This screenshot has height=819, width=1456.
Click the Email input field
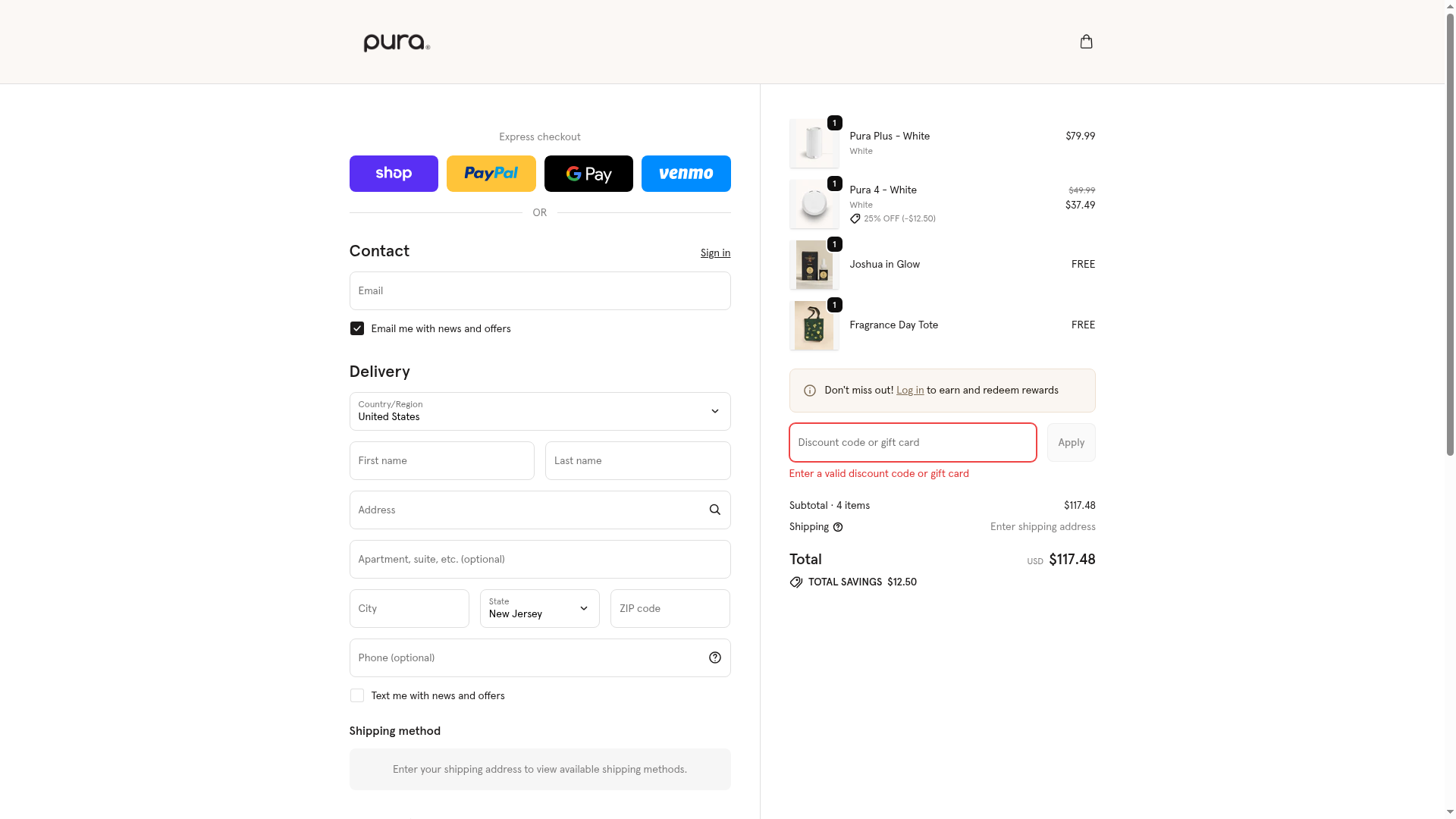click(x=539, y=290)
